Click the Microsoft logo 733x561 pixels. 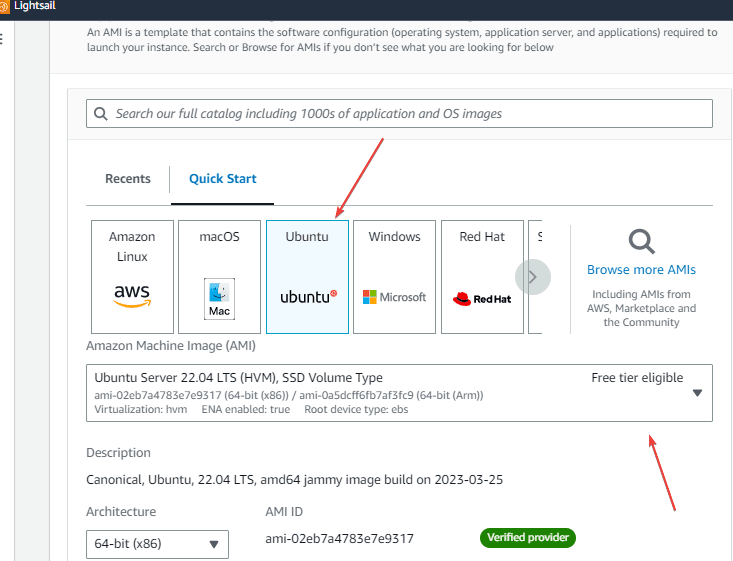[395, 297]
